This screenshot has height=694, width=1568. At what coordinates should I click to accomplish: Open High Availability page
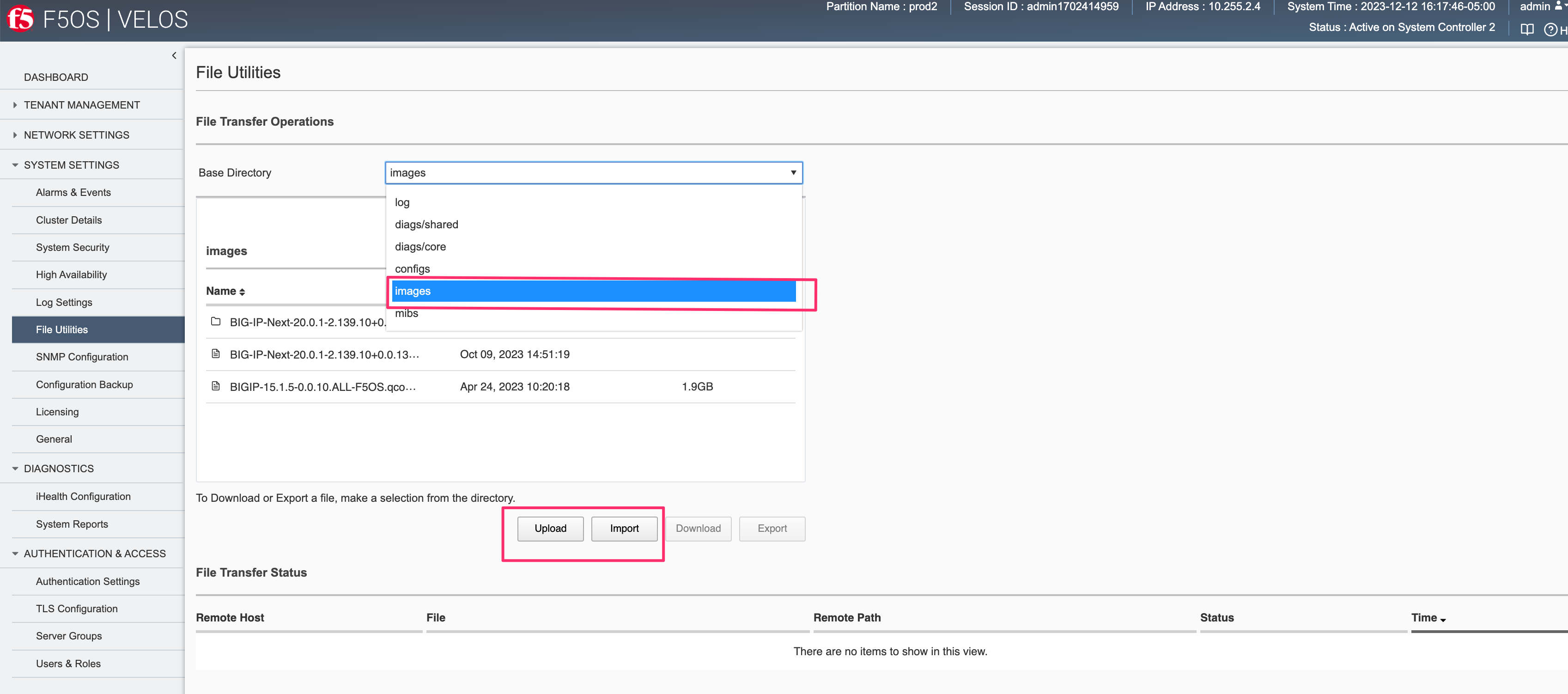71,274
